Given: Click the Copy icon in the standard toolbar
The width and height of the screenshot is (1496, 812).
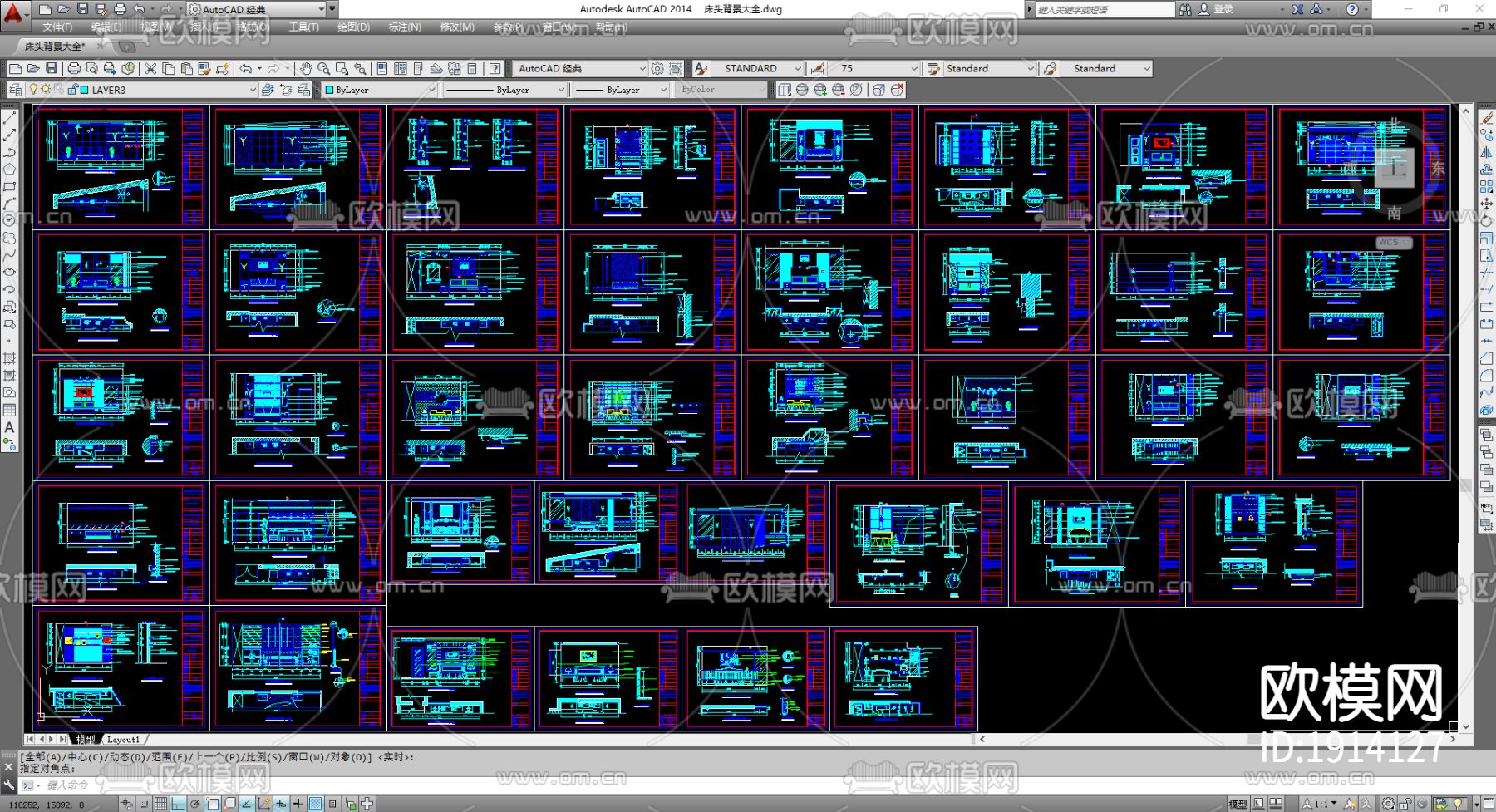Looking at the screenshot, I should (x=169, y=68).
